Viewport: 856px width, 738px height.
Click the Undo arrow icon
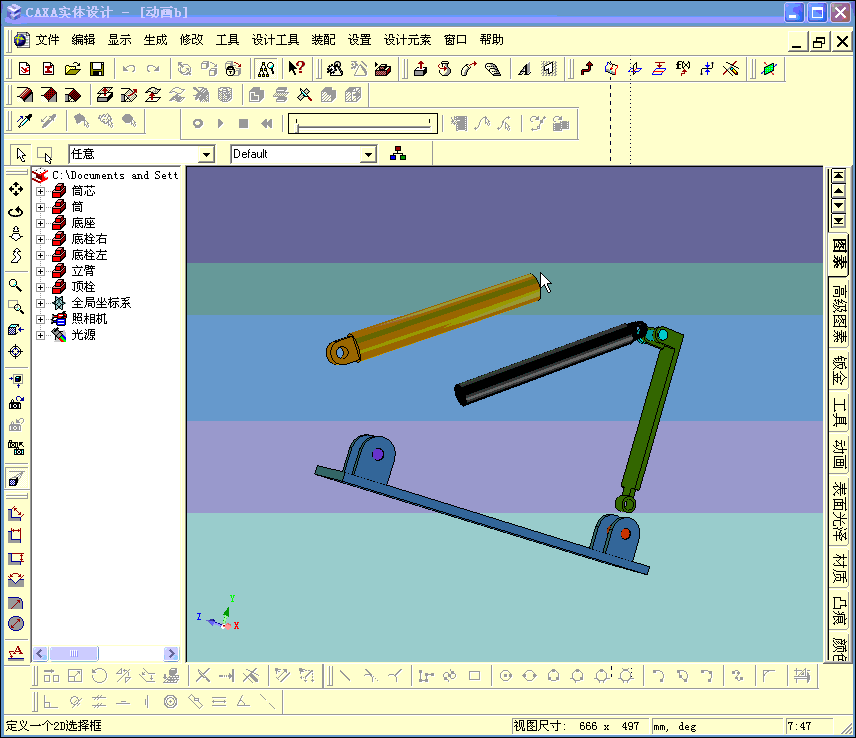pos(129,69)
